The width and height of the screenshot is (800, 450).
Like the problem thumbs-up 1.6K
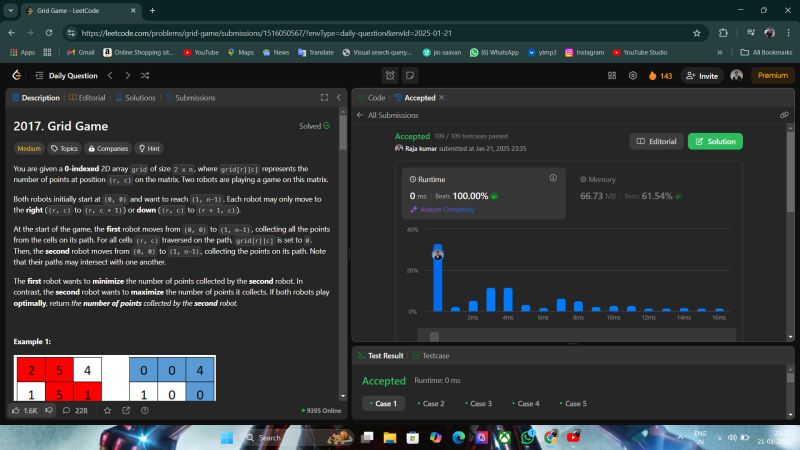coord(24,410)
